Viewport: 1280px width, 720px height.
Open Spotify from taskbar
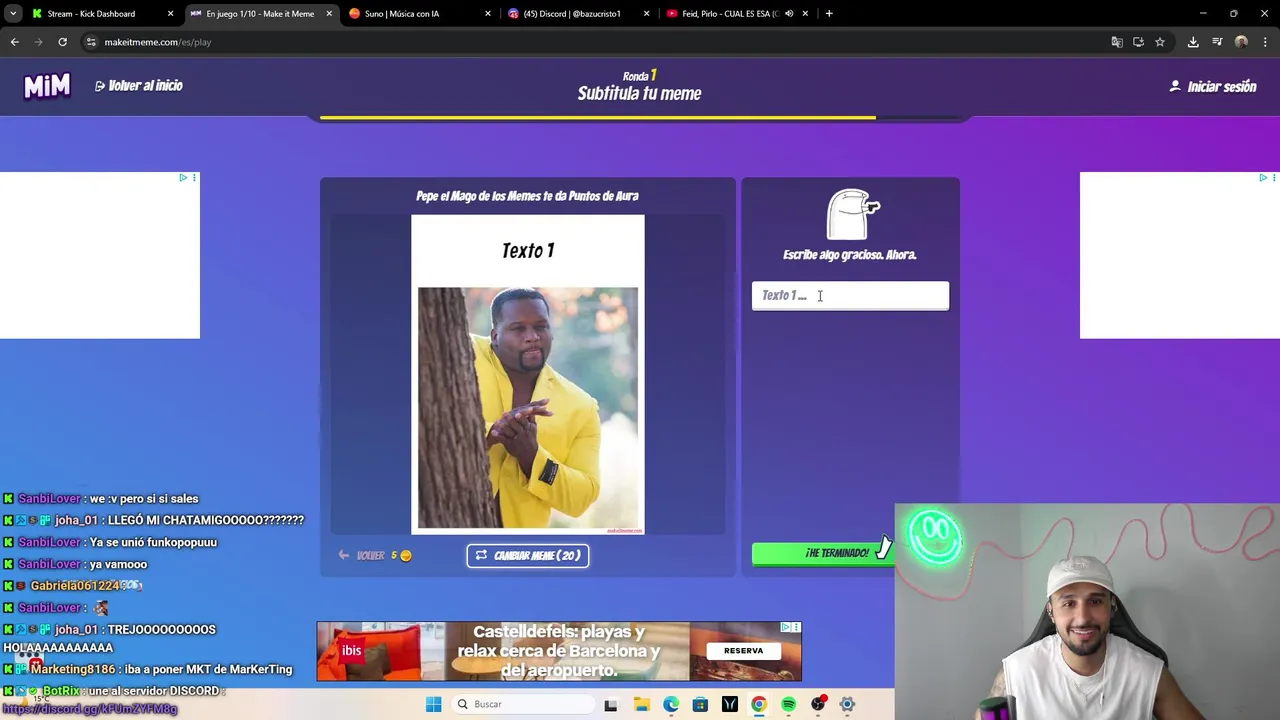pos(789,705)
